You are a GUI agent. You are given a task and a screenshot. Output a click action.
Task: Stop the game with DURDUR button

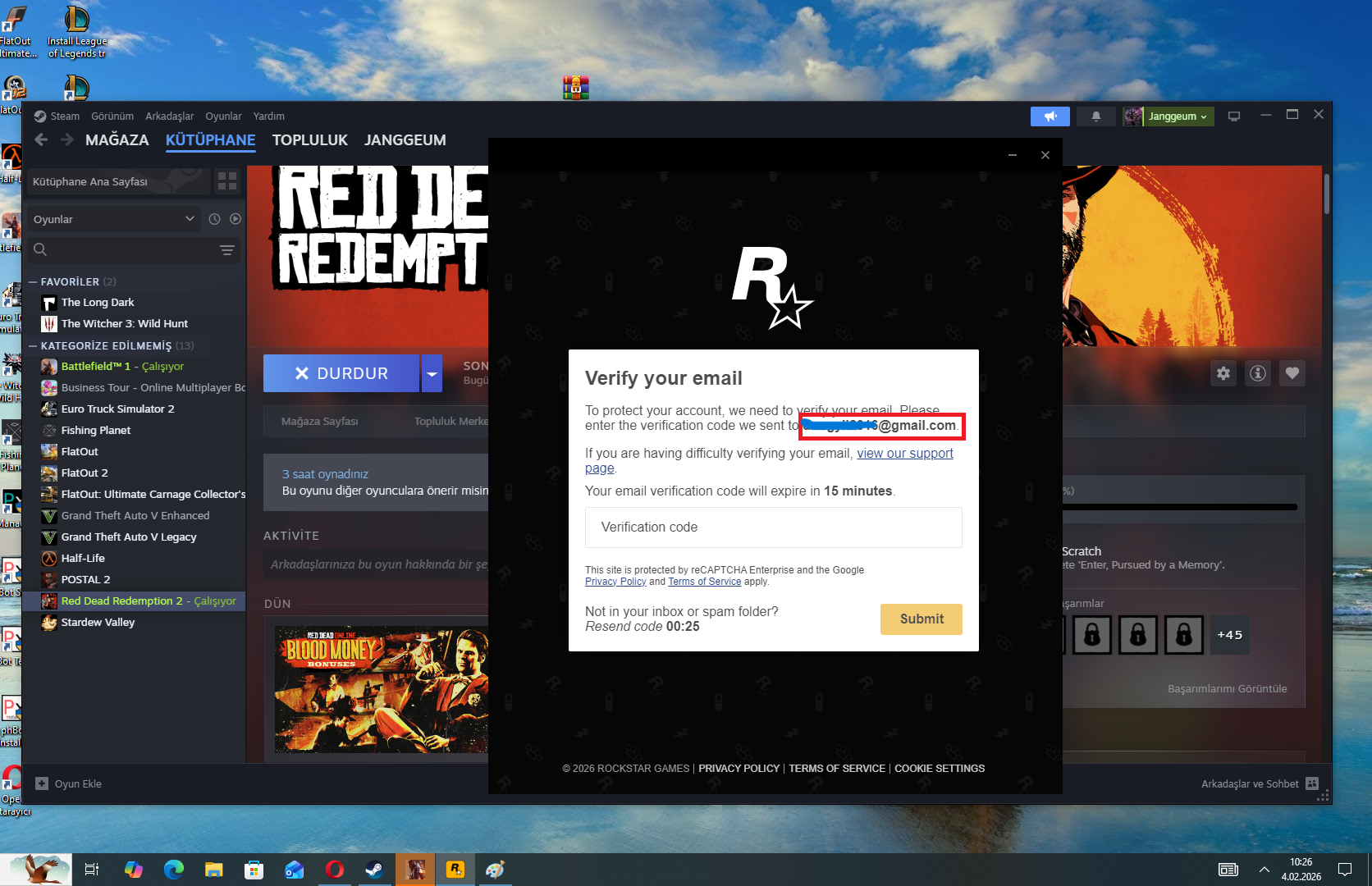[x=341, y=373]
